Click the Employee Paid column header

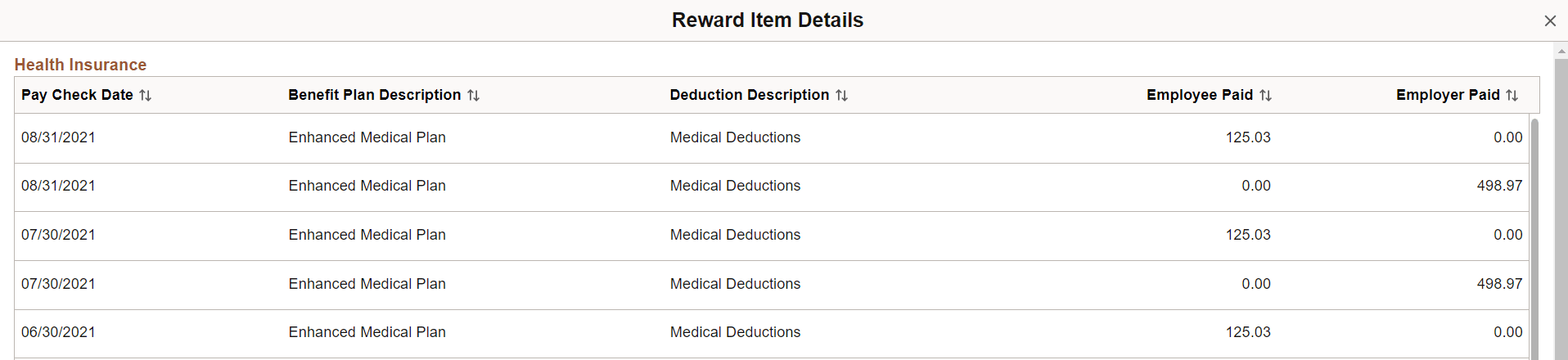[x=1200, y=95]
